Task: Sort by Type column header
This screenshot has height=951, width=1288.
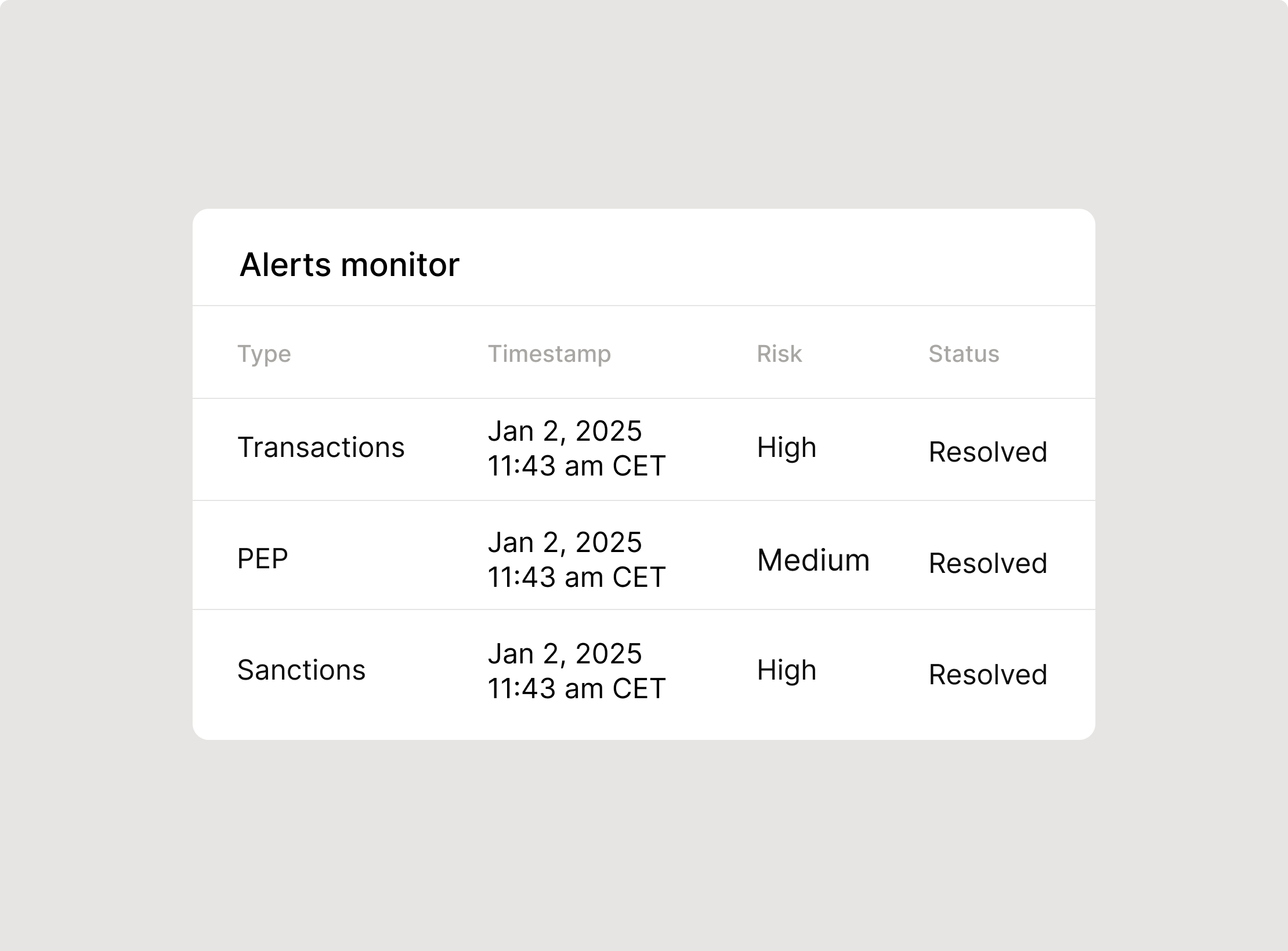Action: click(265, 354)
